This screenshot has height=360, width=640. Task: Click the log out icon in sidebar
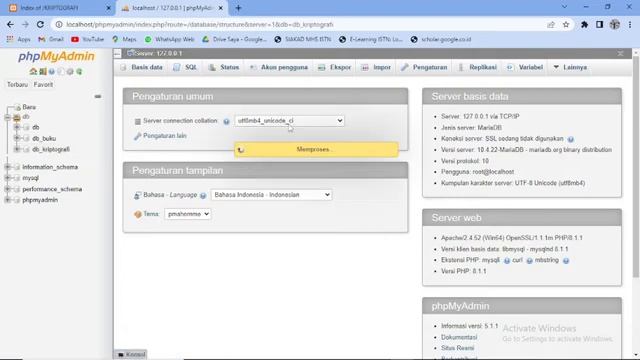(42, 71)
